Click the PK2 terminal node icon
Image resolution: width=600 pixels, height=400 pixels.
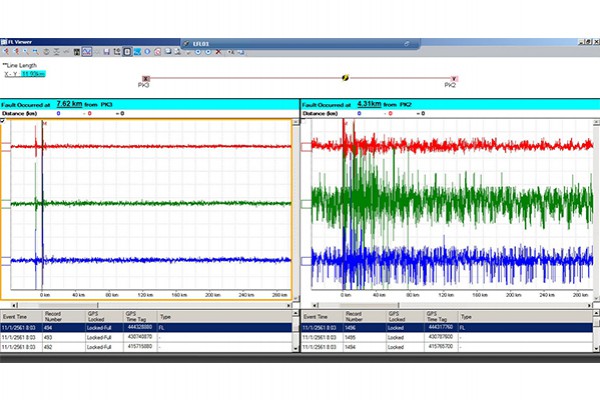pos(455,77)
